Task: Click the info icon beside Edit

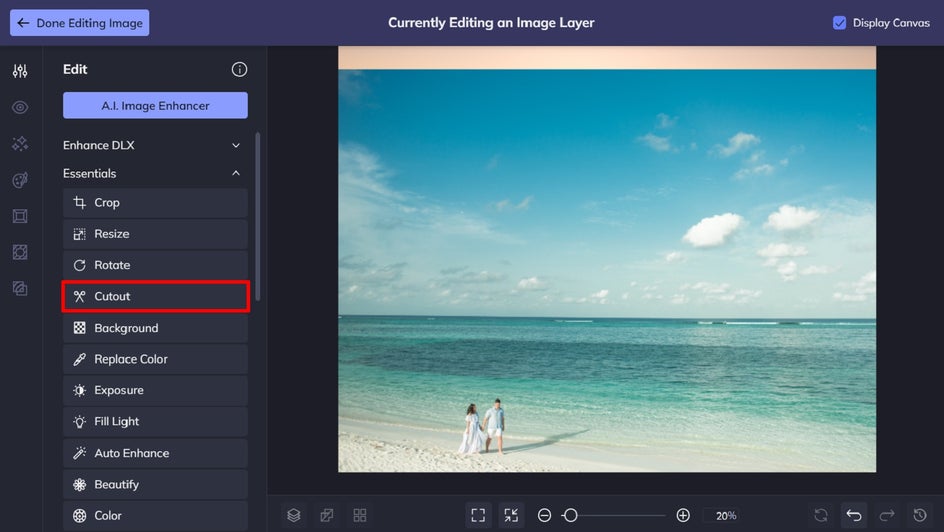Action: click(x=239, y=69)
